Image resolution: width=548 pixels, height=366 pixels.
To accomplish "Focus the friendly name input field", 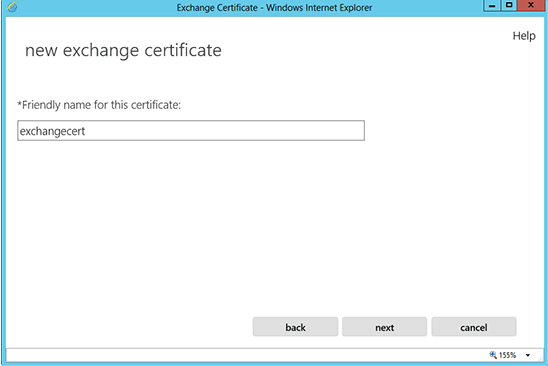I will (191, 131).
